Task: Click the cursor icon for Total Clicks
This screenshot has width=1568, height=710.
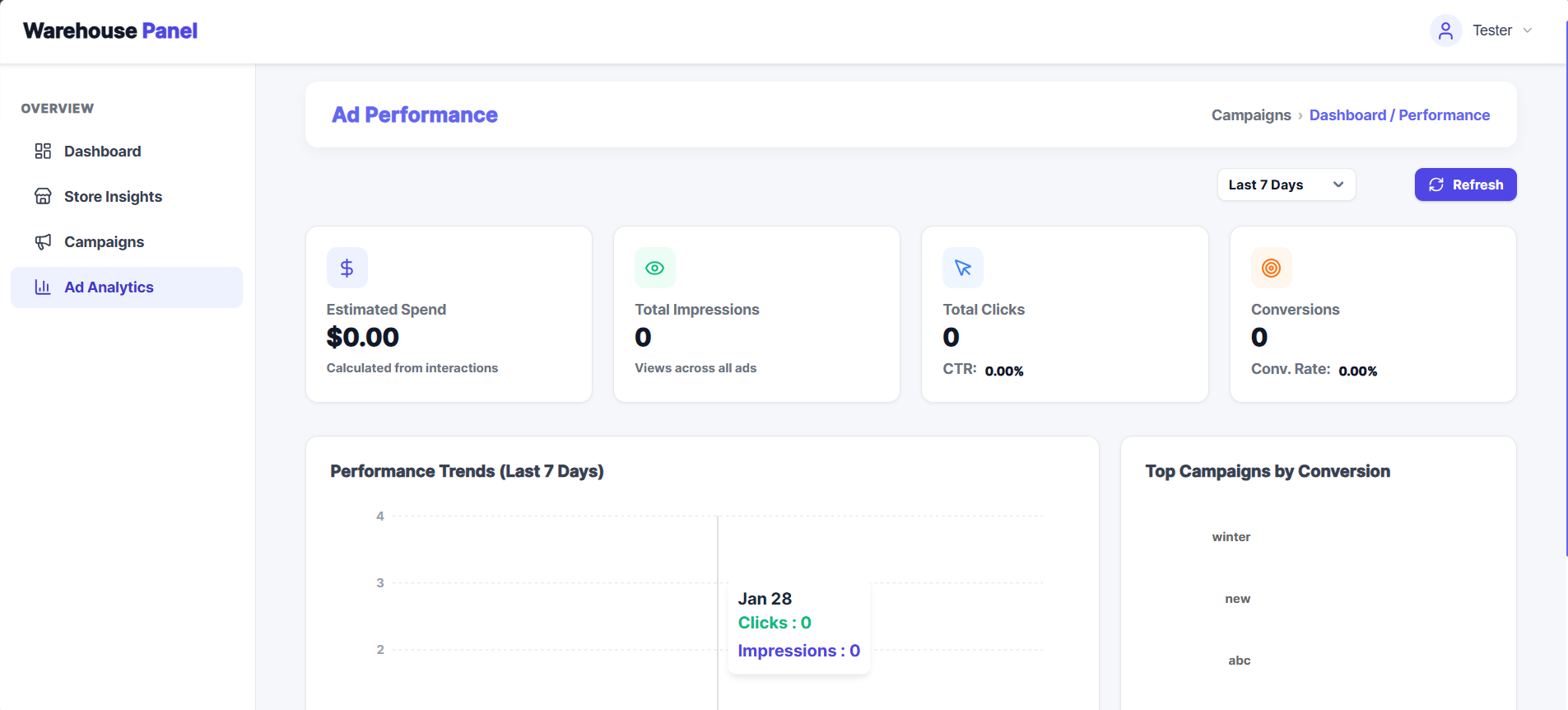Action: pyautogui.click(x=962, y=268)
